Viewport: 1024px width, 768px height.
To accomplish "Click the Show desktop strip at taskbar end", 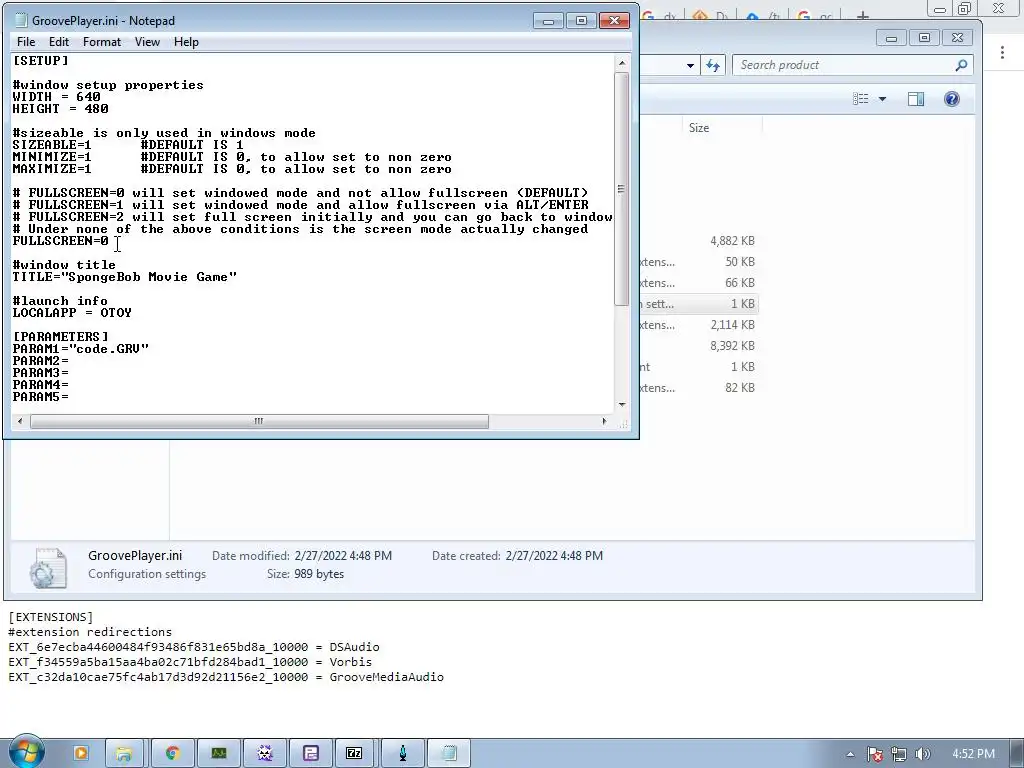I will (x=1017, y=754).
